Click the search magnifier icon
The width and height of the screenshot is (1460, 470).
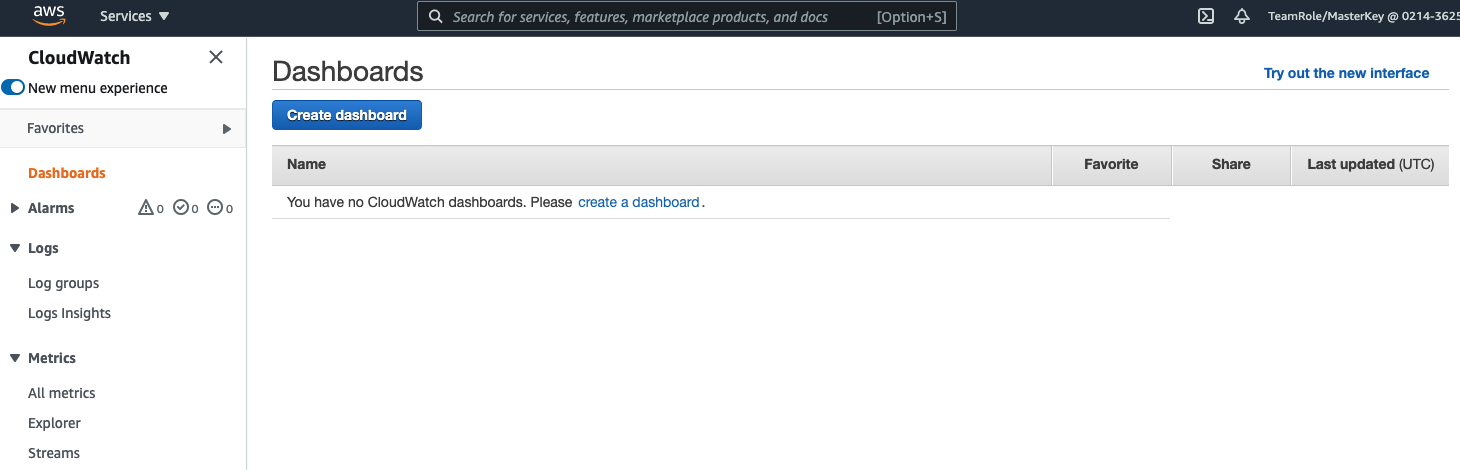[435, 16]
